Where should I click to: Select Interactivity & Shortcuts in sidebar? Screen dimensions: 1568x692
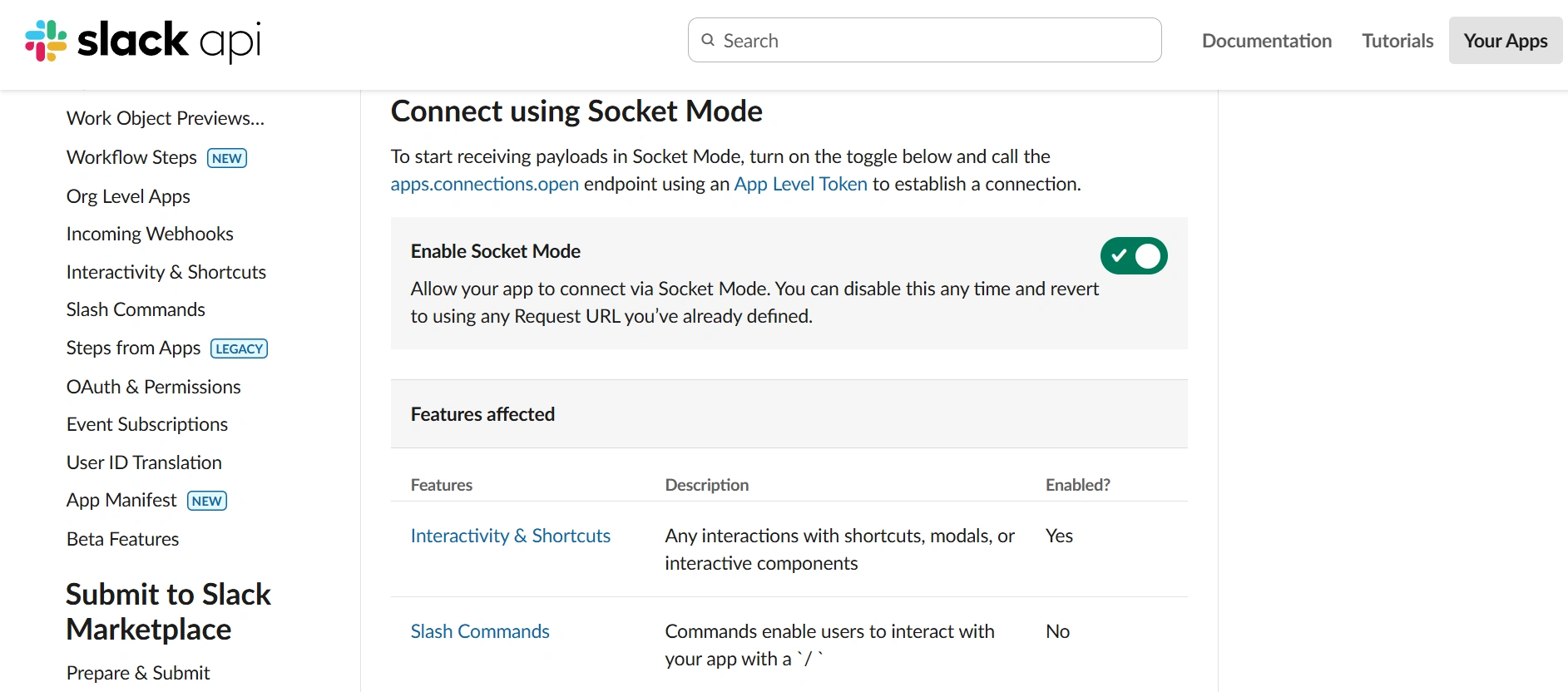166,272
